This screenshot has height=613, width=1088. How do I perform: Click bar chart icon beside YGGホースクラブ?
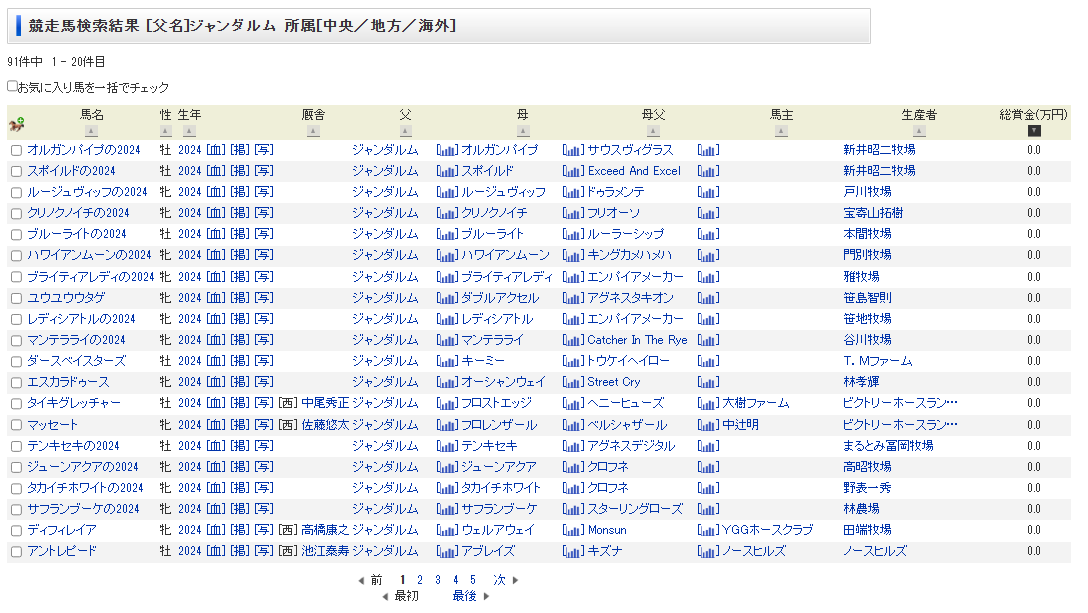coord(708,530)
